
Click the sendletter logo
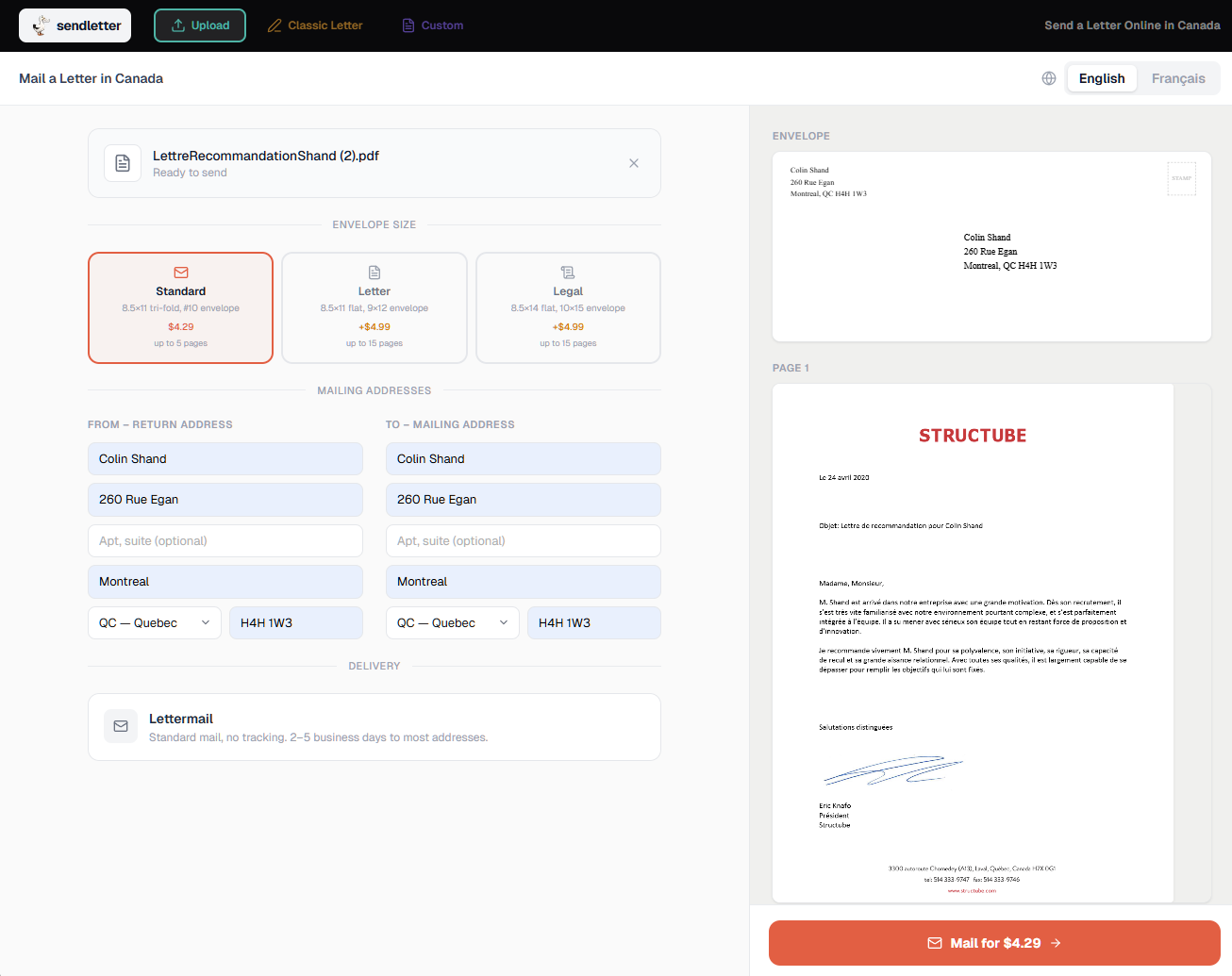click(x=75, y=25)
